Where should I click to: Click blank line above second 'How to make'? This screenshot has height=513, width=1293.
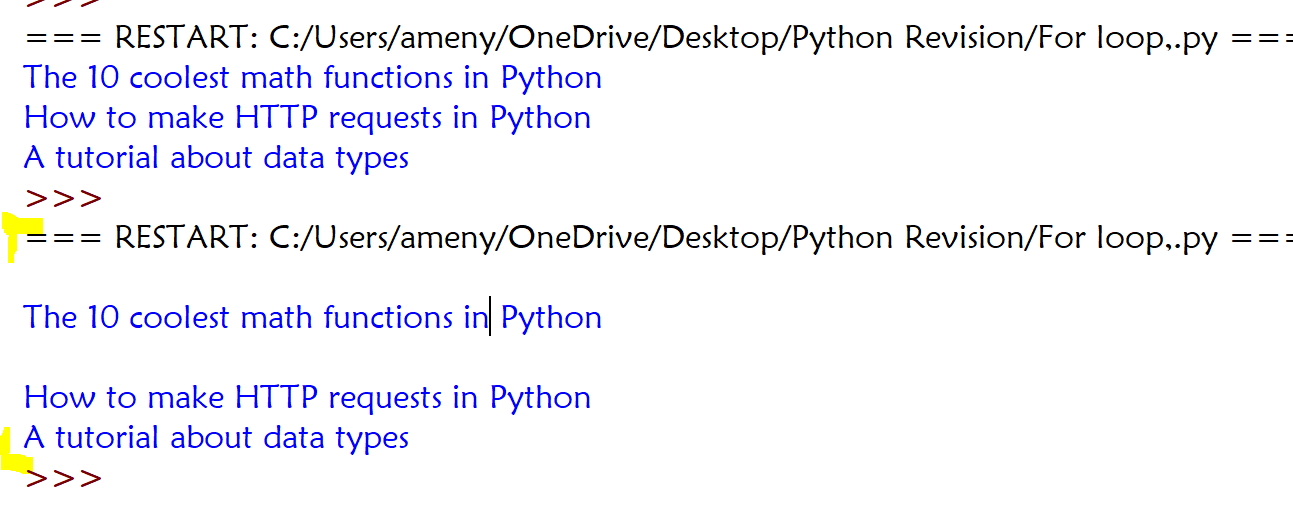point(646,358)
